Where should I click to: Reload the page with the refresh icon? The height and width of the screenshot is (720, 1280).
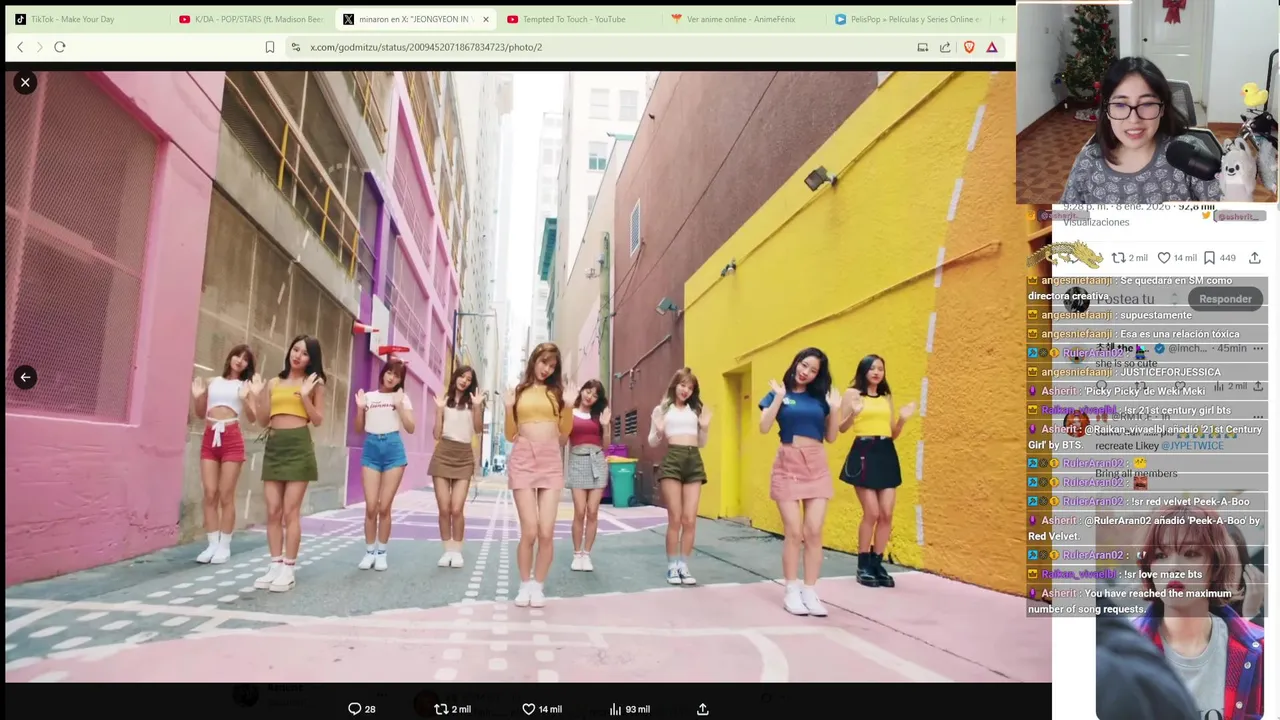(x=60, y=47)
